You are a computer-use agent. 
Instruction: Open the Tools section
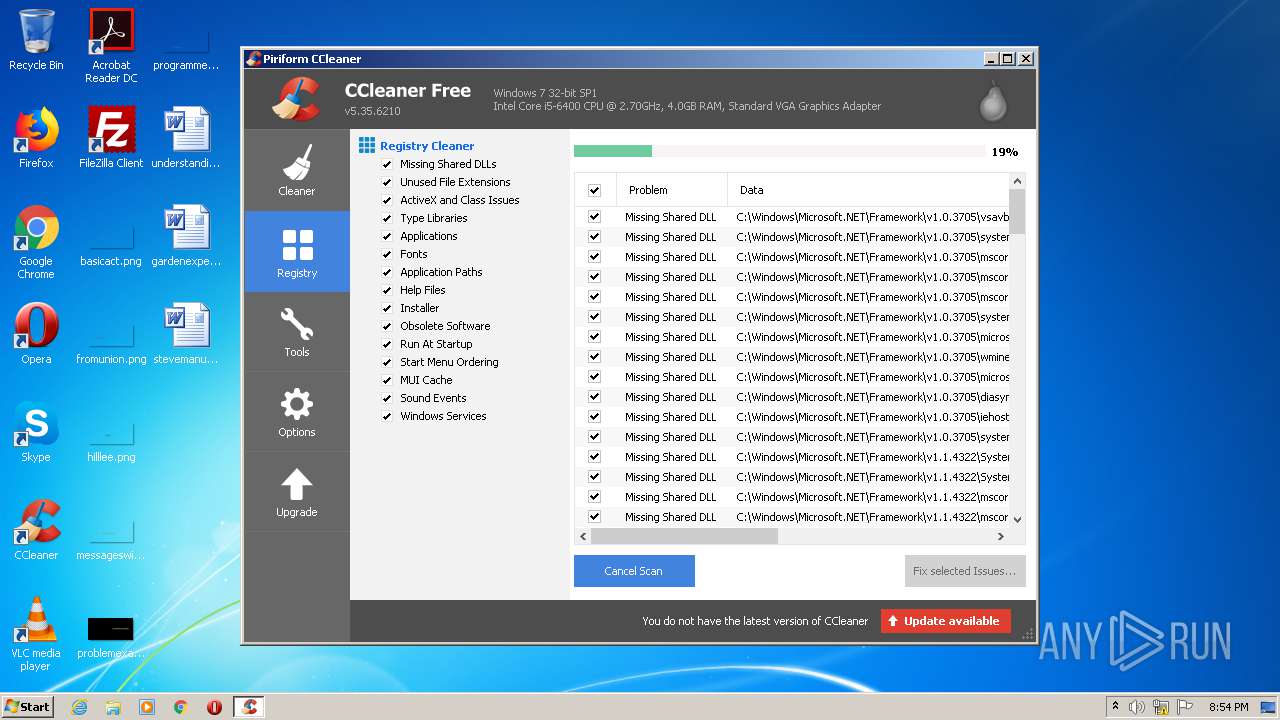pos(296,331)
